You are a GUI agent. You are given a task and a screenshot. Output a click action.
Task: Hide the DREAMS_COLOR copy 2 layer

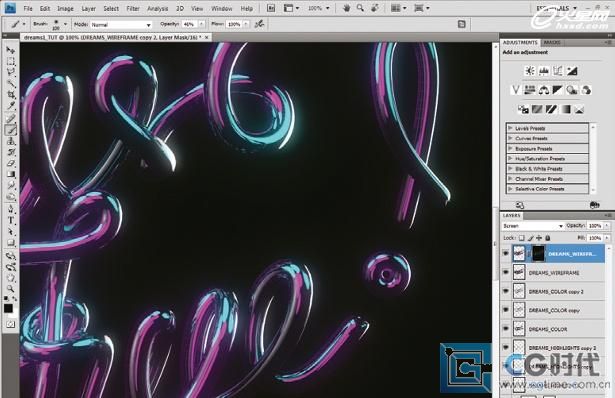[506, 291]
